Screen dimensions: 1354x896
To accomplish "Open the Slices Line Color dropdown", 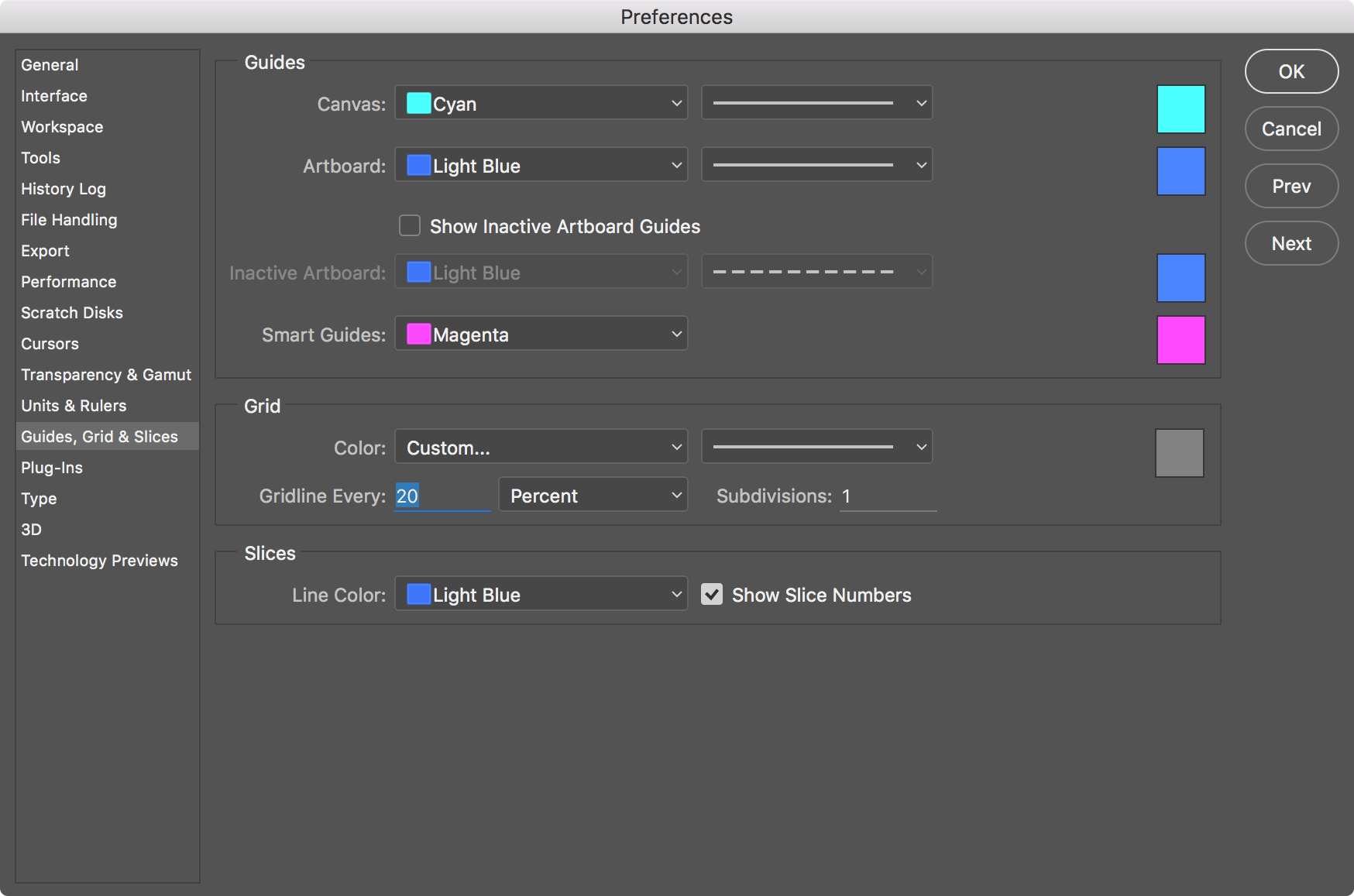I will pos(541,594).
